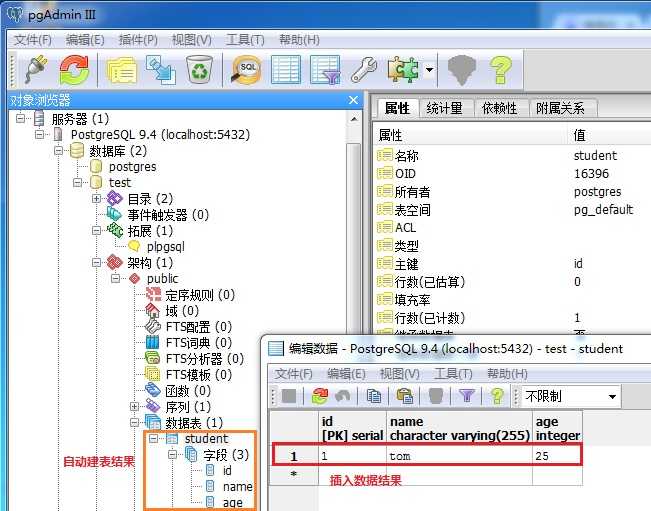Collapse the 服务器 (1) tree node

click(20, 119)
